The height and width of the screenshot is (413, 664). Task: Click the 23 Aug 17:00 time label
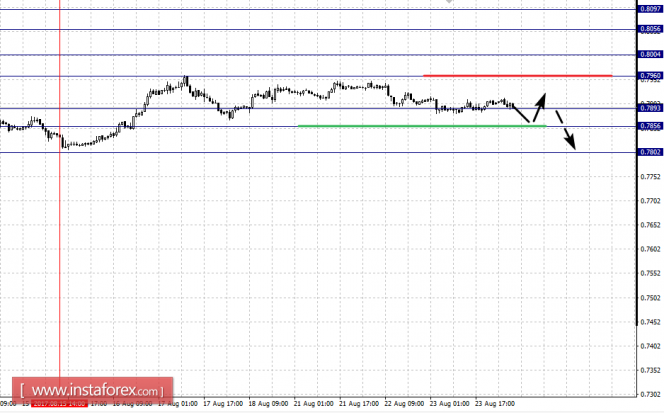coord(494,404)
